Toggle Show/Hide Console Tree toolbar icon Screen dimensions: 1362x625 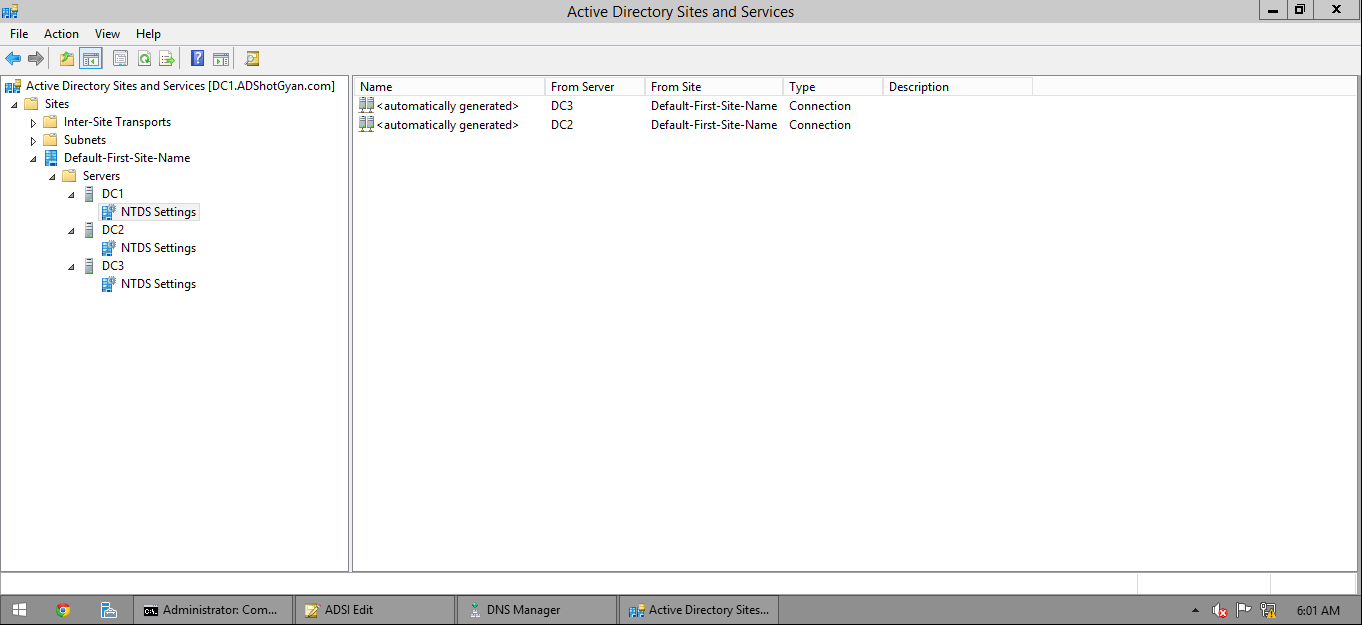pyautogui.click(x=91, y=59)
